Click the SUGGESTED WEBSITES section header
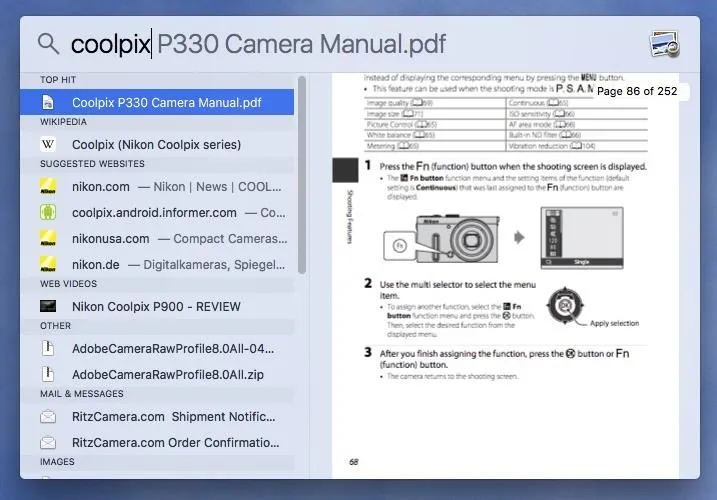 point(92,164)
